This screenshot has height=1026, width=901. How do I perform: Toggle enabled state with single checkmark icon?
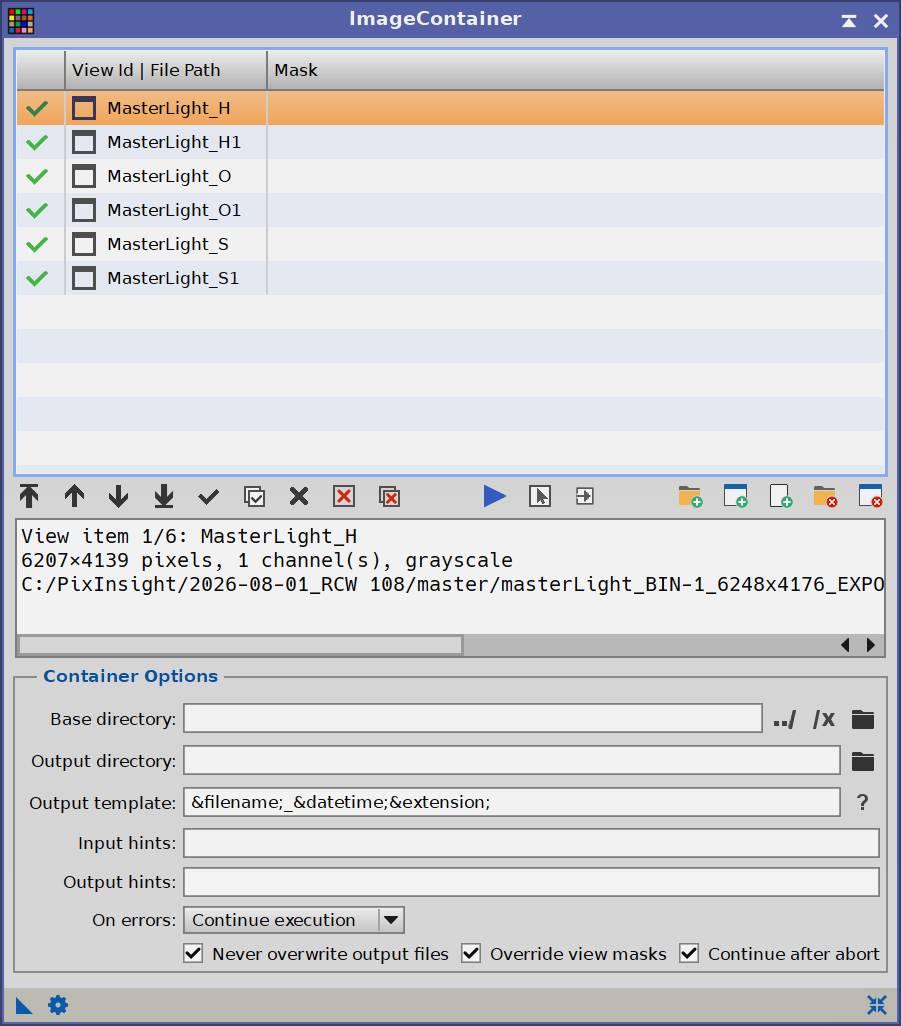point(209,497)
